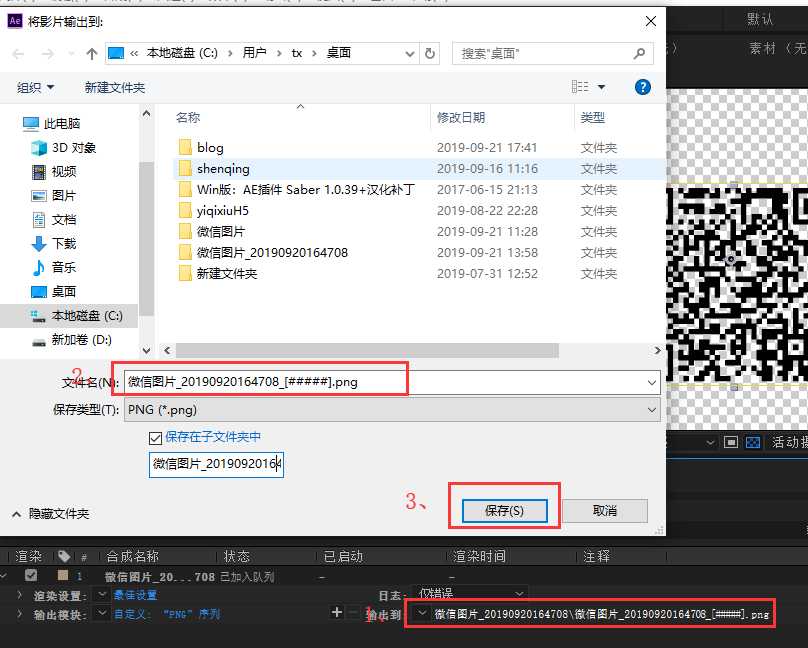Click the subfolder name input field

coord(216,464)
